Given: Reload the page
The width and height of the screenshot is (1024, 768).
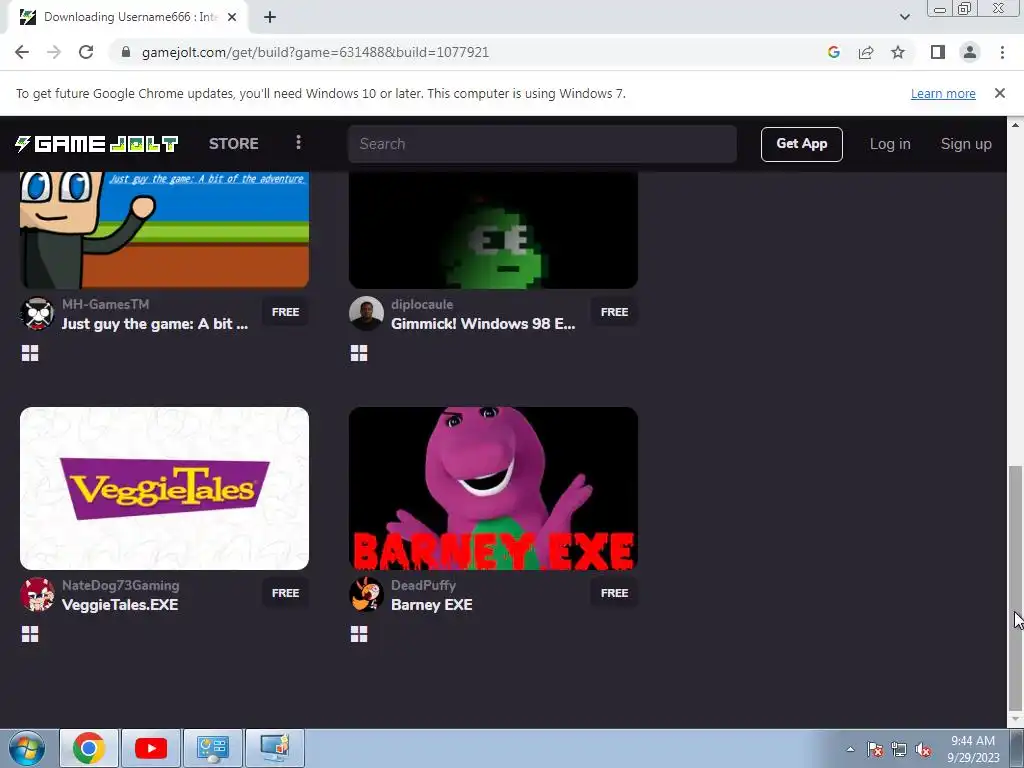Looking at the screenshot, I should [86, 52].
